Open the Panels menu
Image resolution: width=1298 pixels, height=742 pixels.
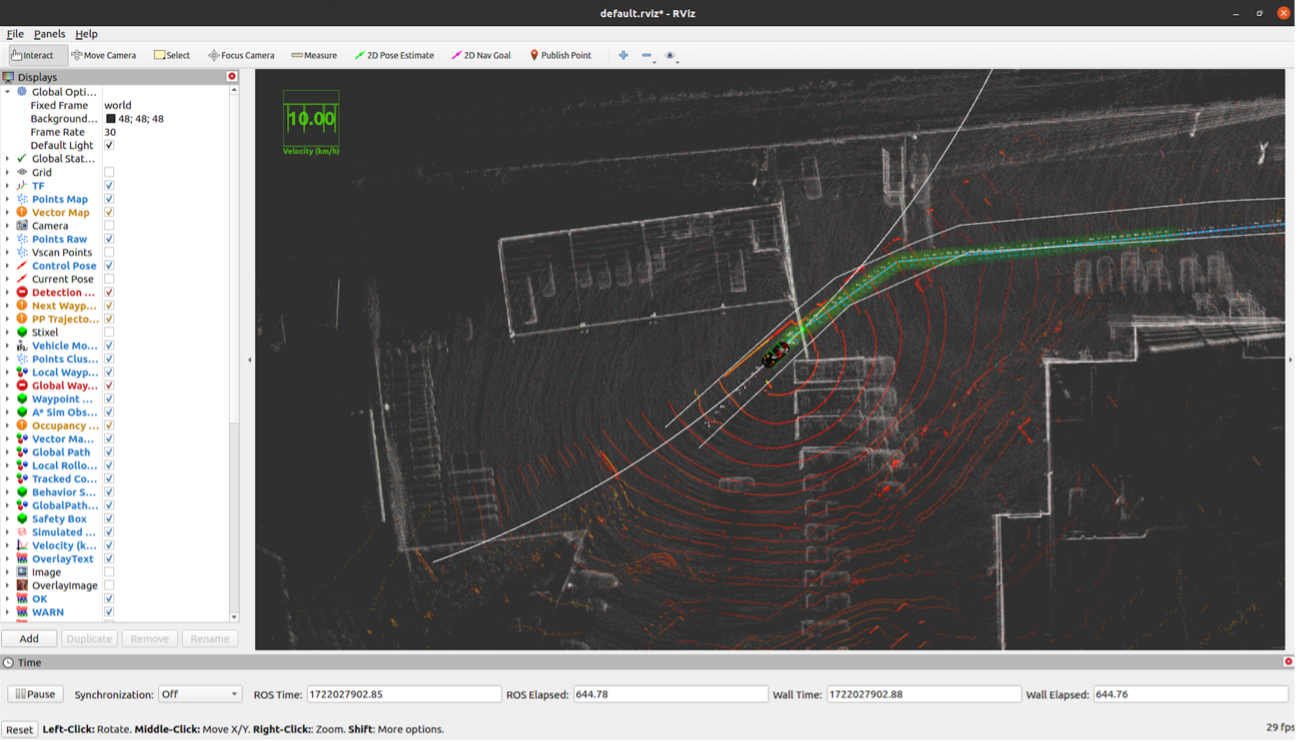coord(49,34)
